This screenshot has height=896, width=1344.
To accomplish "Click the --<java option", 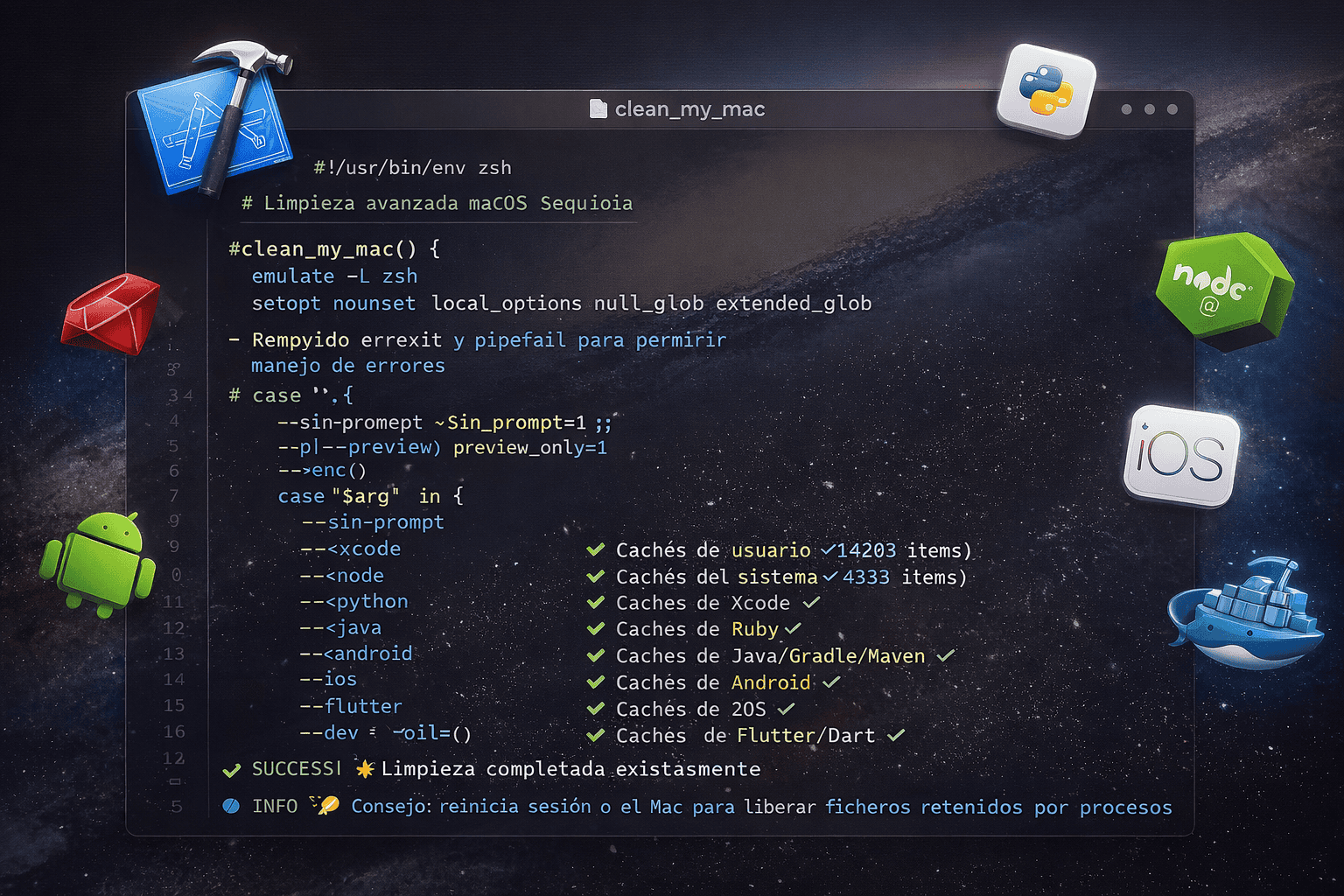I will [x=340, y=628].
